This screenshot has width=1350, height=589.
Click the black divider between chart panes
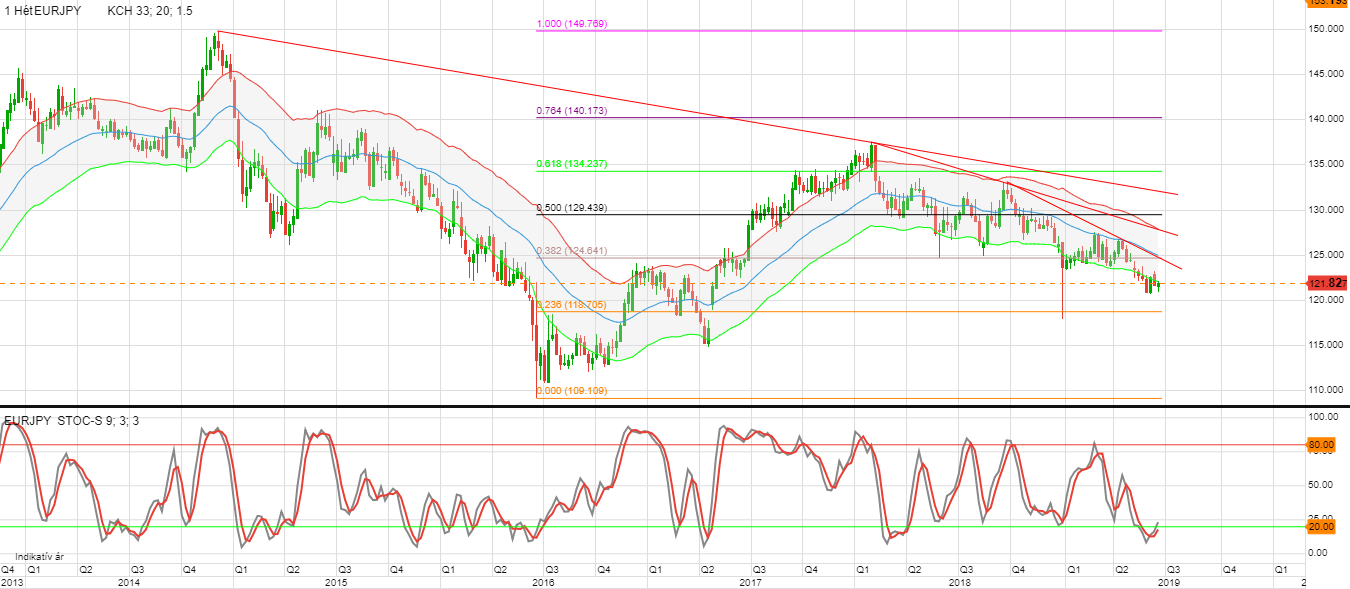pos(650,406)
